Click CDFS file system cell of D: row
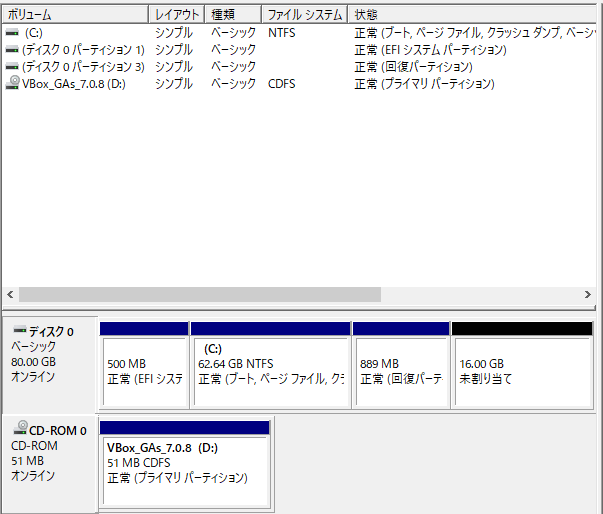The width and height of the screenshot is (603, 514). (282, 83)
